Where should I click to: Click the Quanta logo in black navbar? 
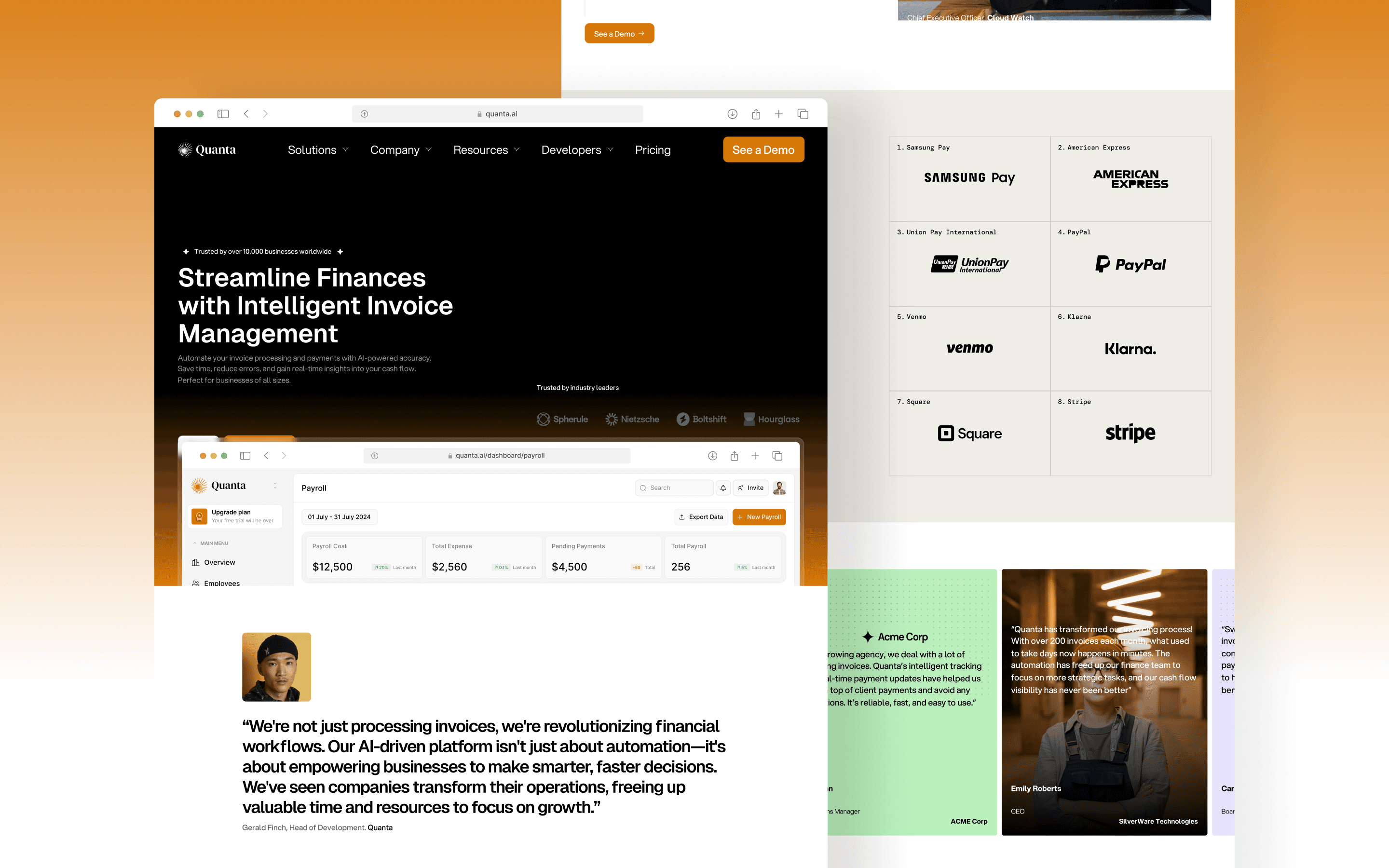[207, 150]
